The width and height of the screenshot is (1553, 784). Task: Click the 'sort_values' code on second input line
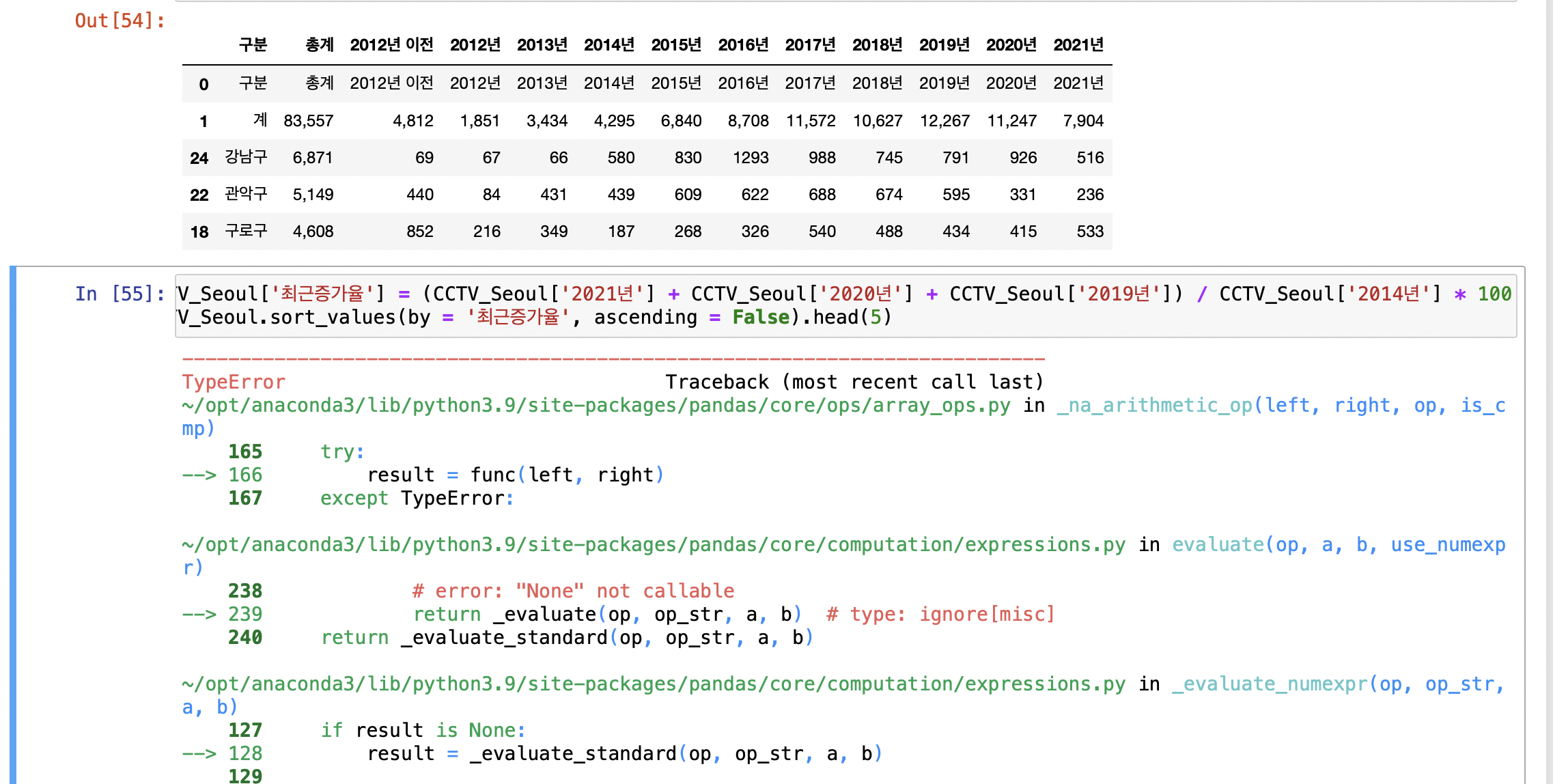pos(333,318)
